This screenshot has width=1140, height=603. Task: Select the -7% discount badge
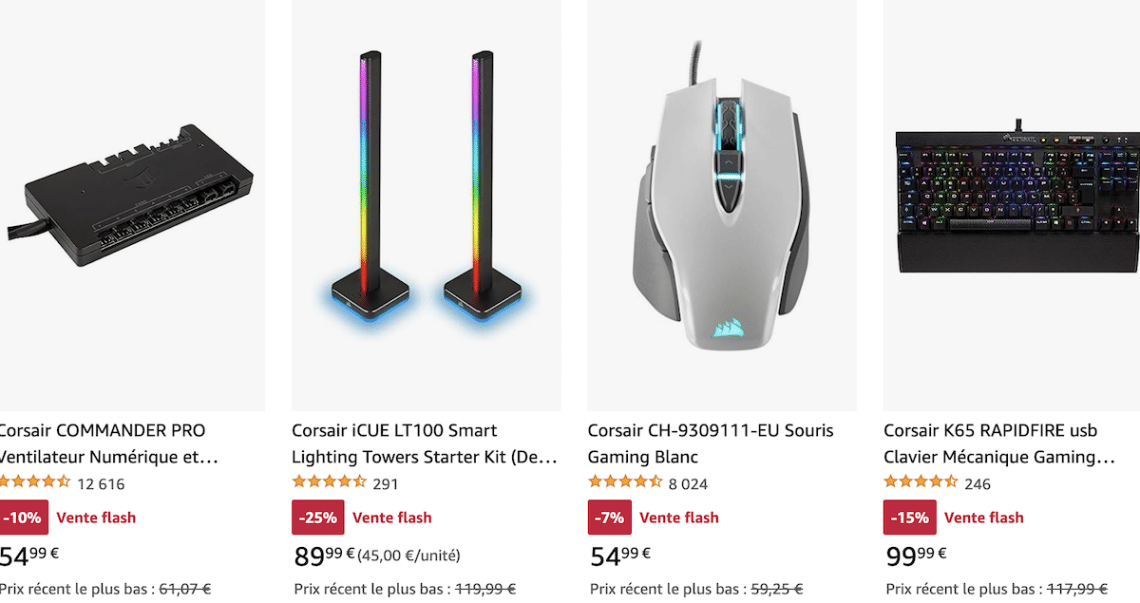609,518
